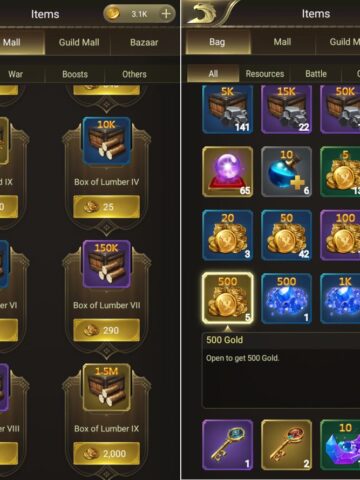Switch to the Bag tab
360x480 pixels.
[x=217, y=42]
